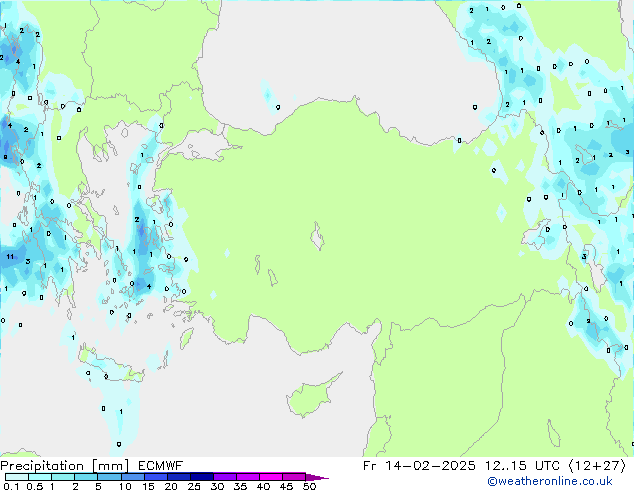Pick the 15–20 mm blue legend swatch
Screen dimensions: 634x490
(155, 477)
